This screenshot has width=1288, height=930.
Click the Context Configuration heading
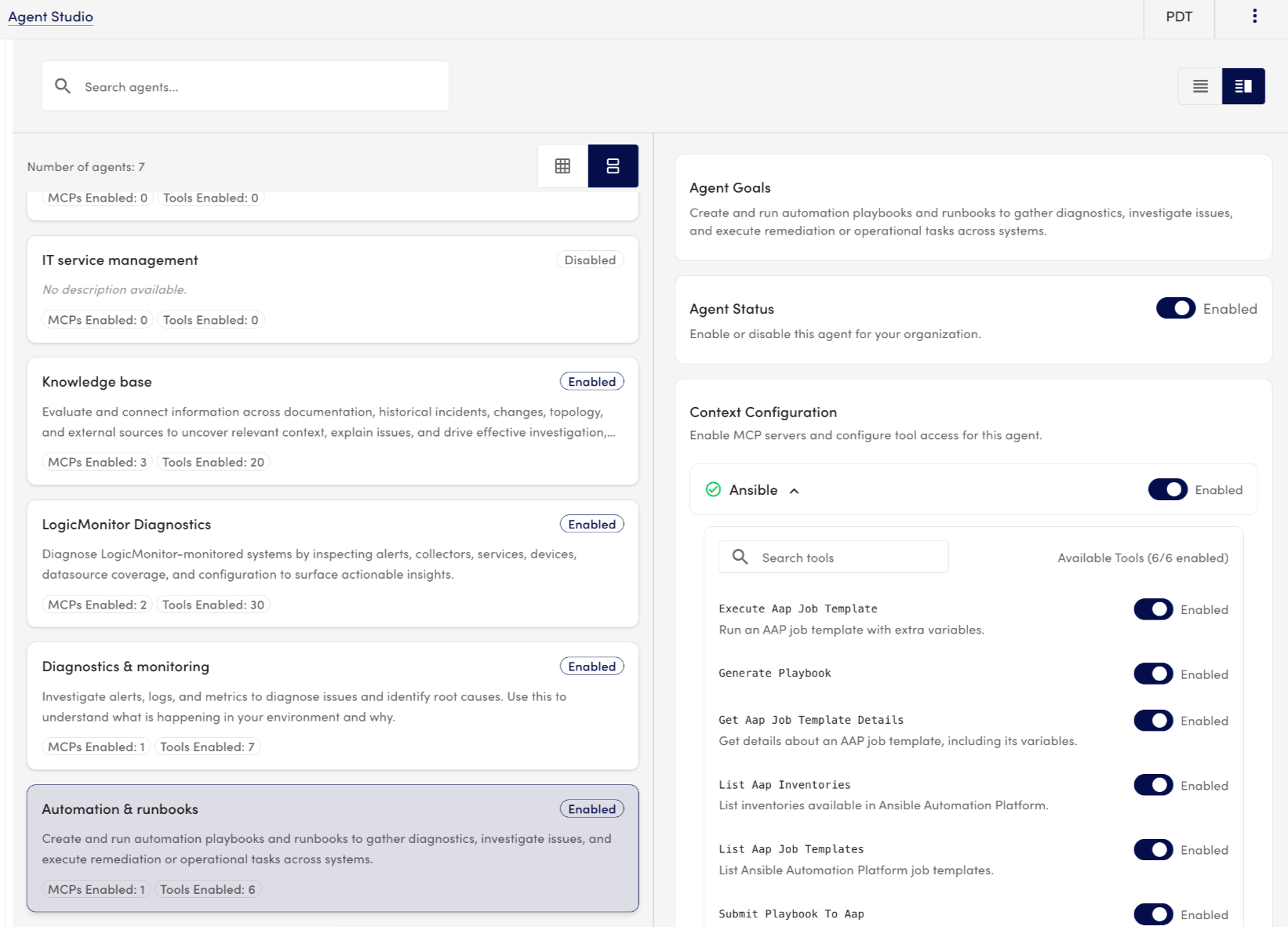point(763,412)
